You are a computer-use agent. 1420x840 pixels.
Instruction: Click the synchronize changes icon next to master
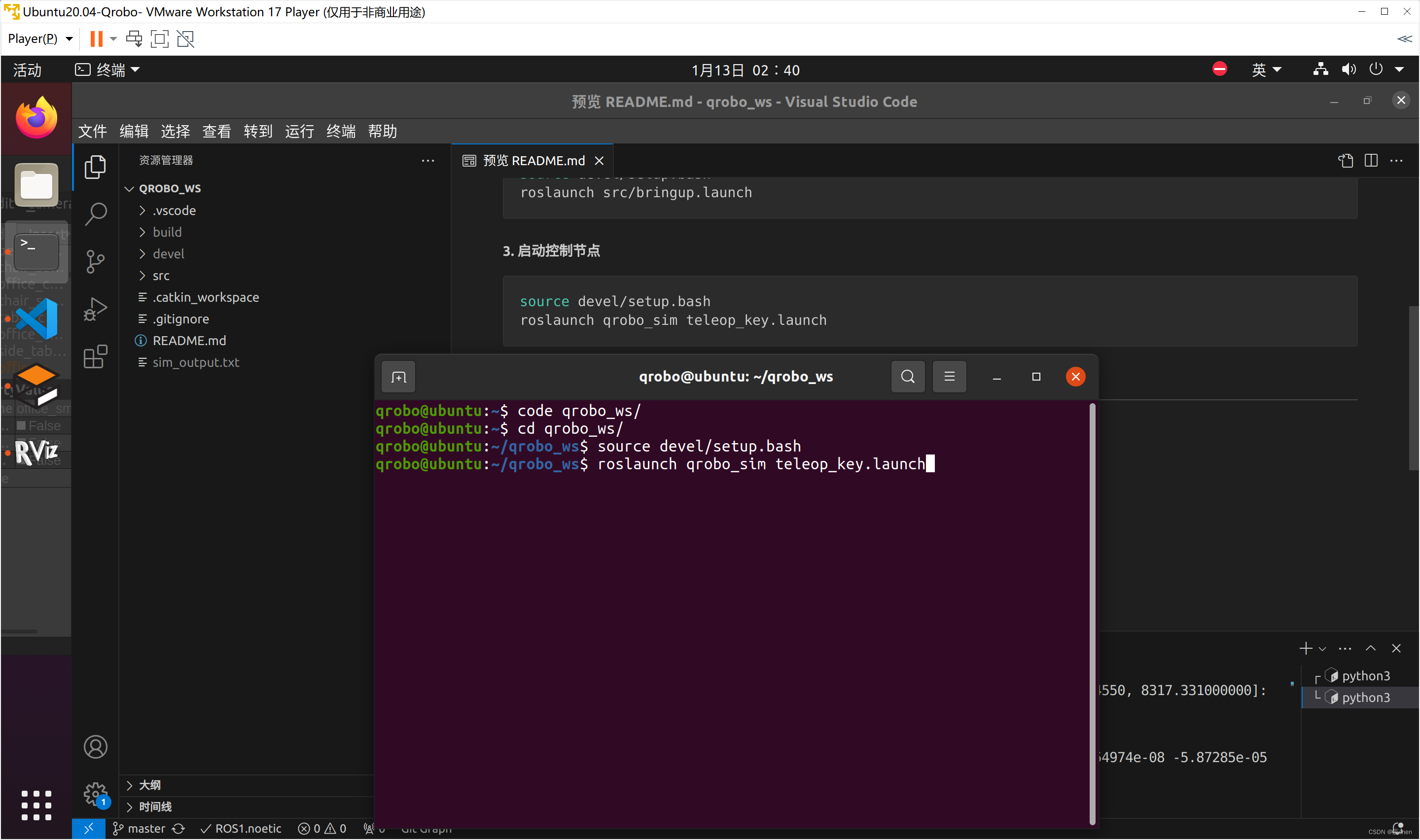point(178,829)
